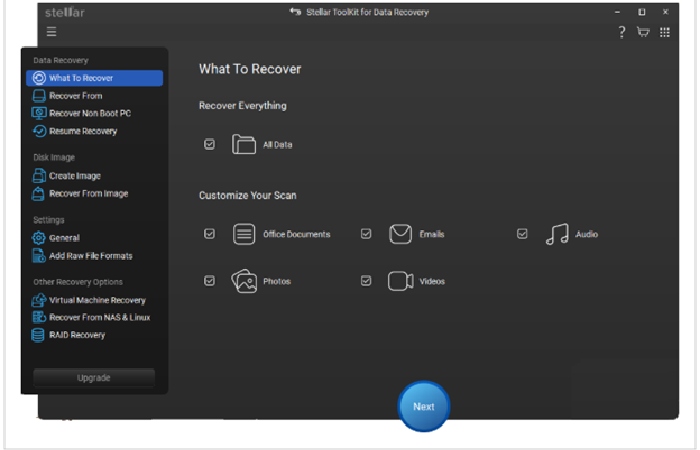This screenshot has height=450, width=700.
Task: Maximize the Stellar Toolkit window
Action: (642, 12)
